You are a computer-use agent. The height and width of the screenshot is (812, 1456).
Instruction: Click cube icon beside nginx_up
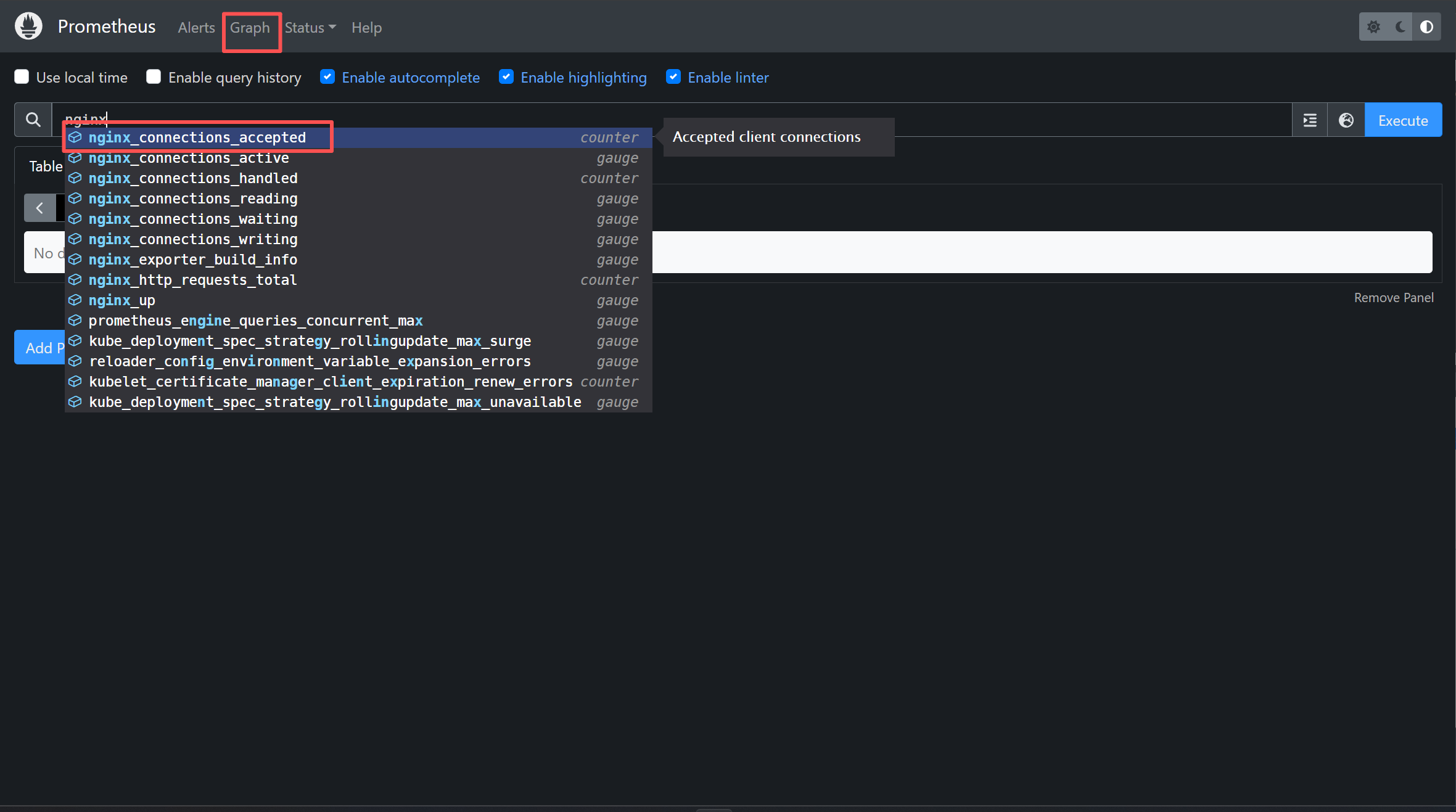75,300
